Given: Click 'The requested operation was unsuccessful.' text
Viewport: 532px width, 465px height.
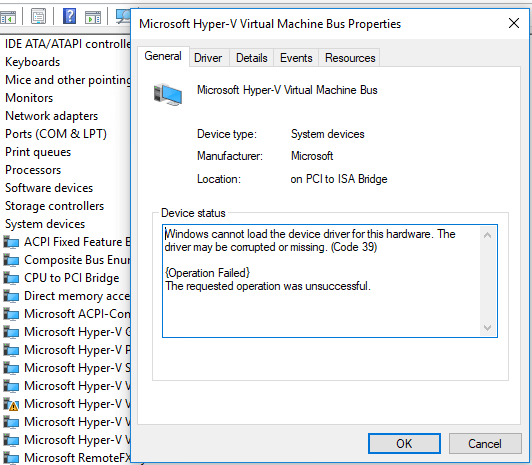Looking at the screenshot, I should click(x=268, y=286).
